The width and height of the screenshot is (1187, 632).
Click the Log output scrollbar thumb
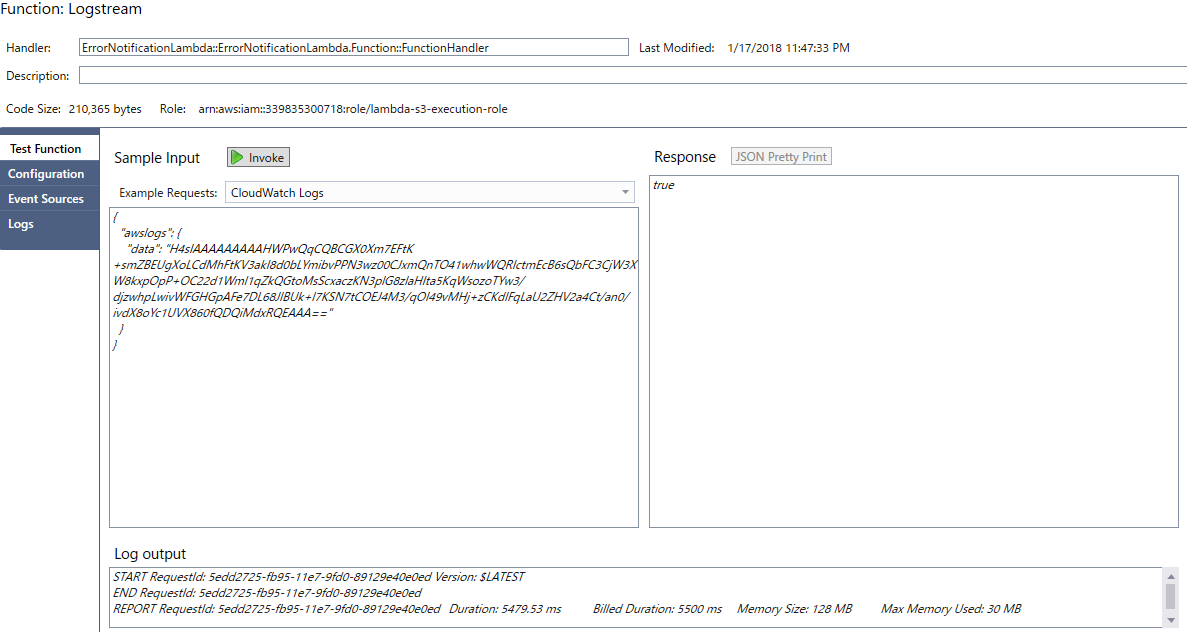[1170, 596]
